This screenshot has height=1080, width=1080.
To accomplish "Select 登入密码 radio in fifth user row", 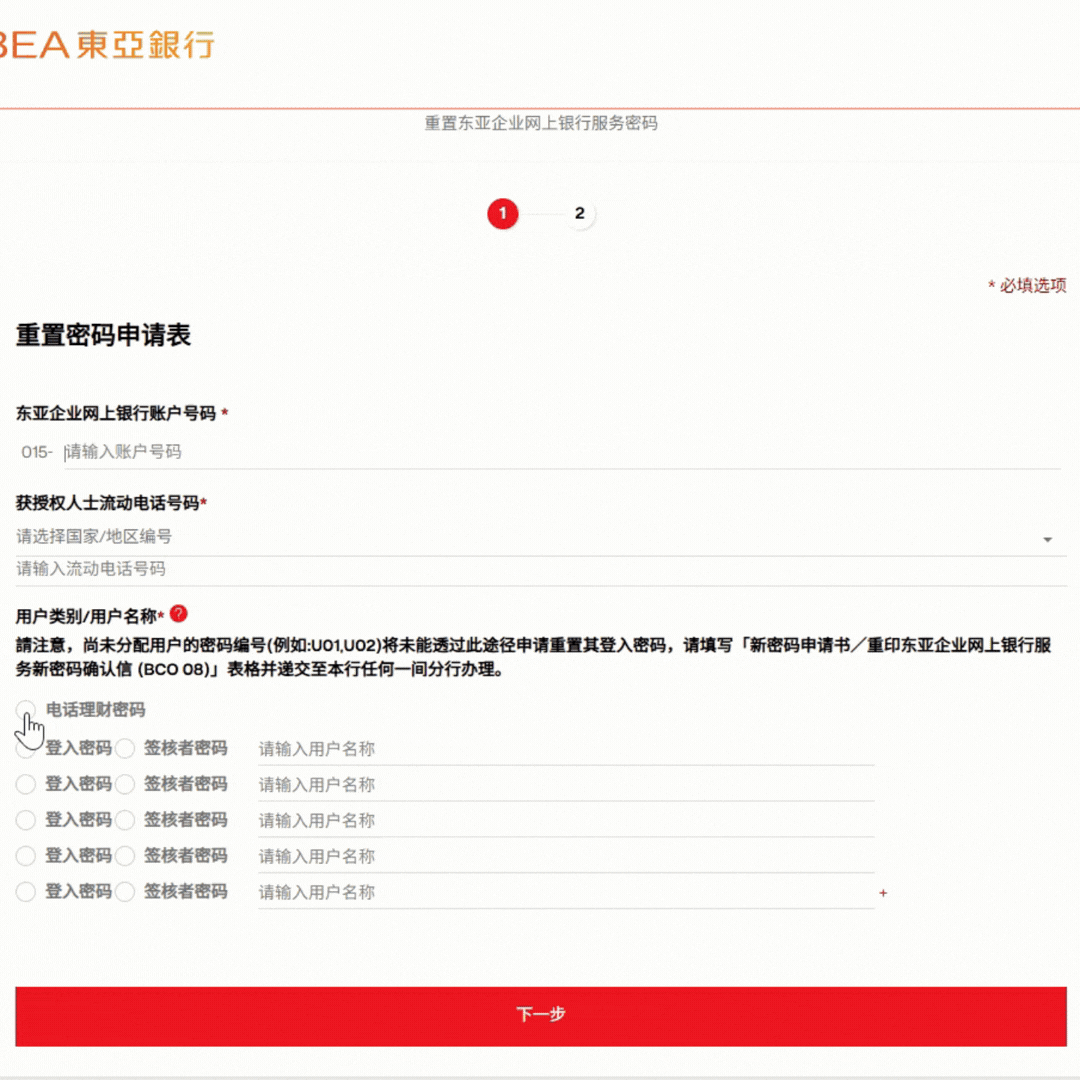I will pyautogui.click(x=25, y=891).
